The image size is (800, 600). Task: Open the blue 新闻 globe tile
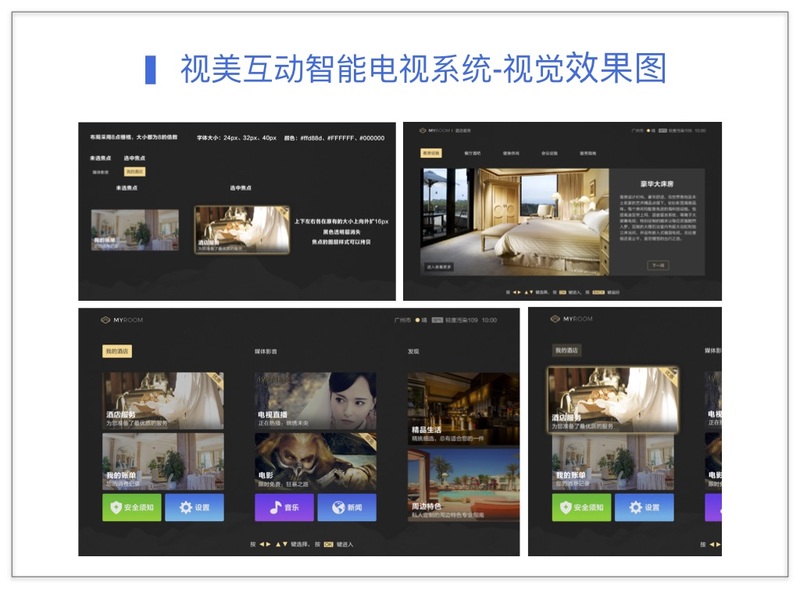point(347,507)
